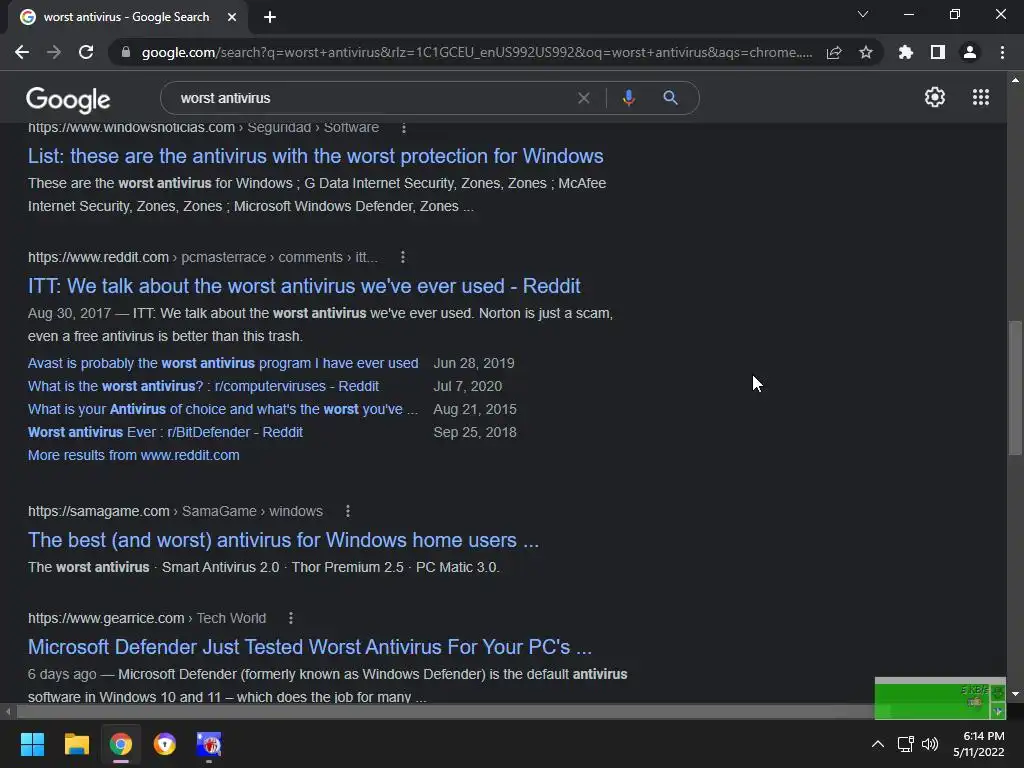Image resolution: width=1024 pixels, height=768 pixels.
Task: Open File Explorer from taskbar
Action: click(76, 744)
